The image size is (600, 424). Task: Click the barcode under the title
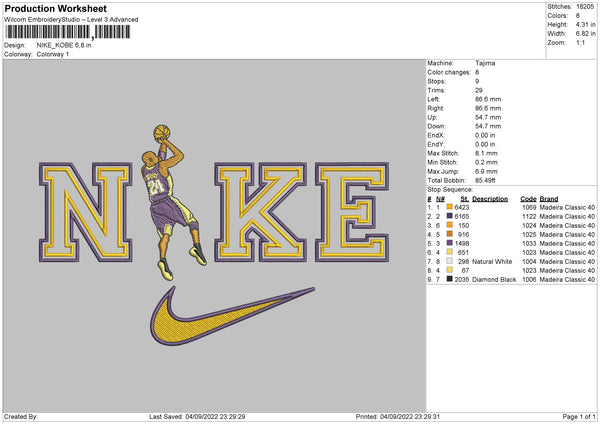68,32
